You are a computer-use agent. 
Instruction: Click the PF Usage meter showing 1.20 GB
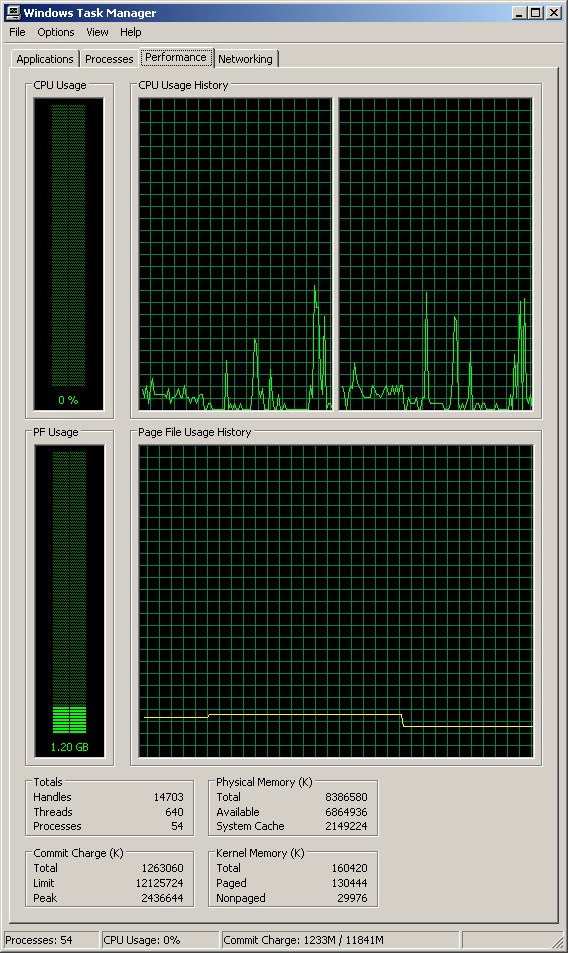tap(69, 601)
